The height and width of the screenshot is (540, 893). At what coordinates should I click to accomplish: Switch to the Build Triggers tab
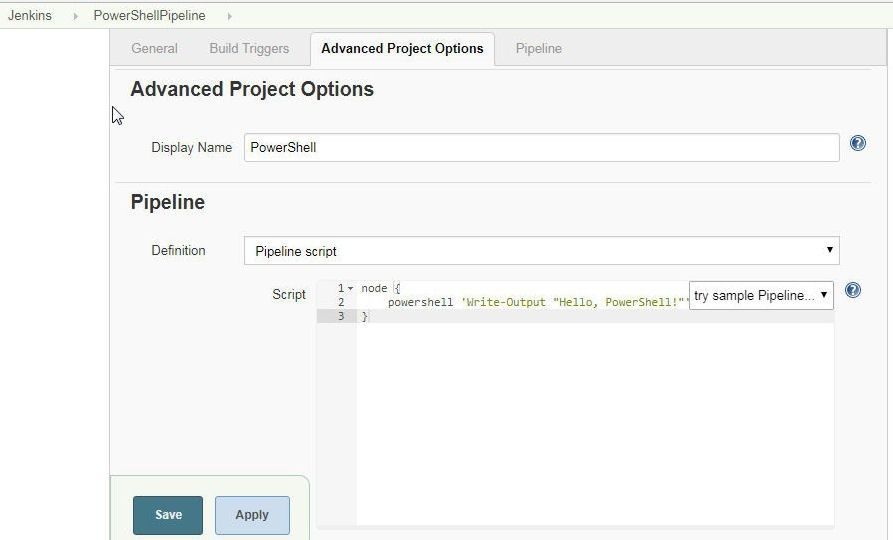(249, 48)
